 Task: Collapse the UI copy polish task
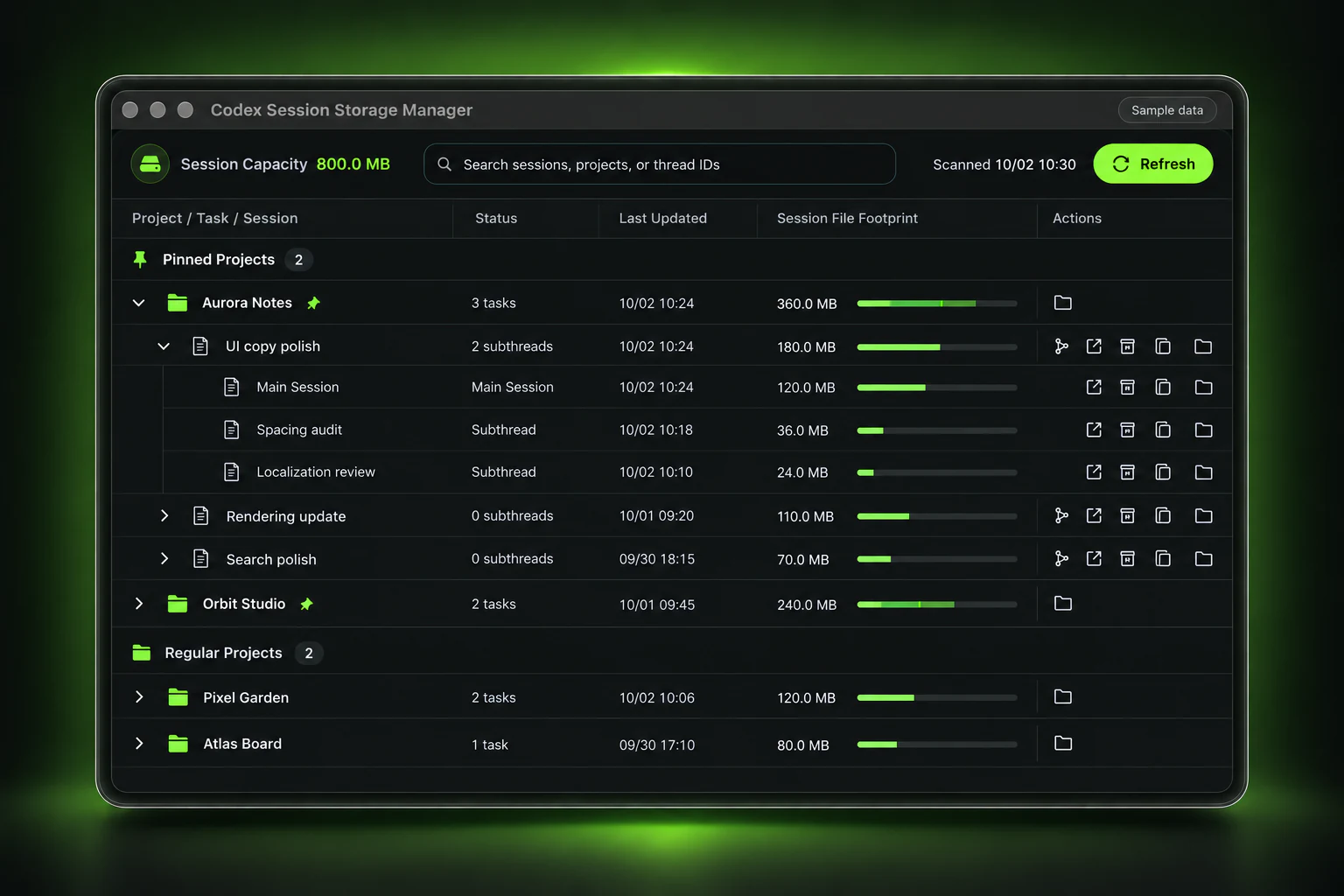tap(164, 346)
